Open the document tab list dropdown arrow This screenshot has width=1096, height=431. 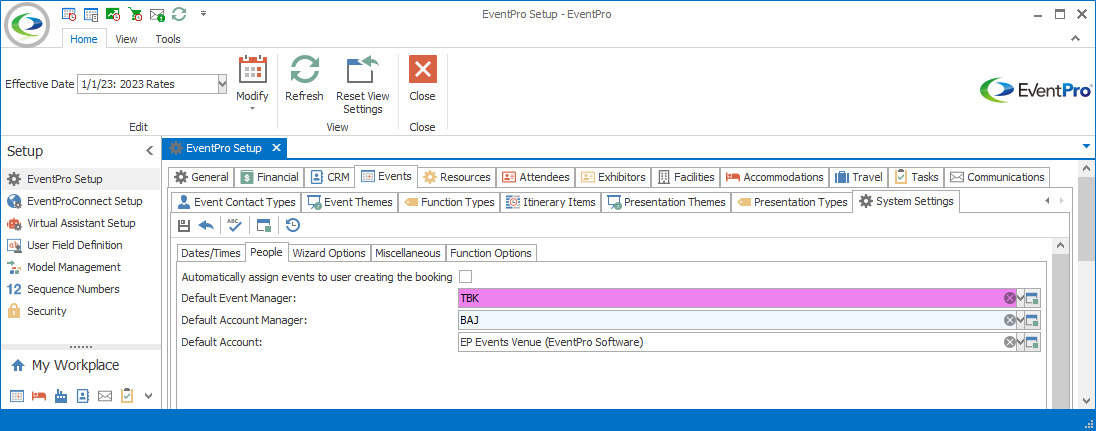1086,146
